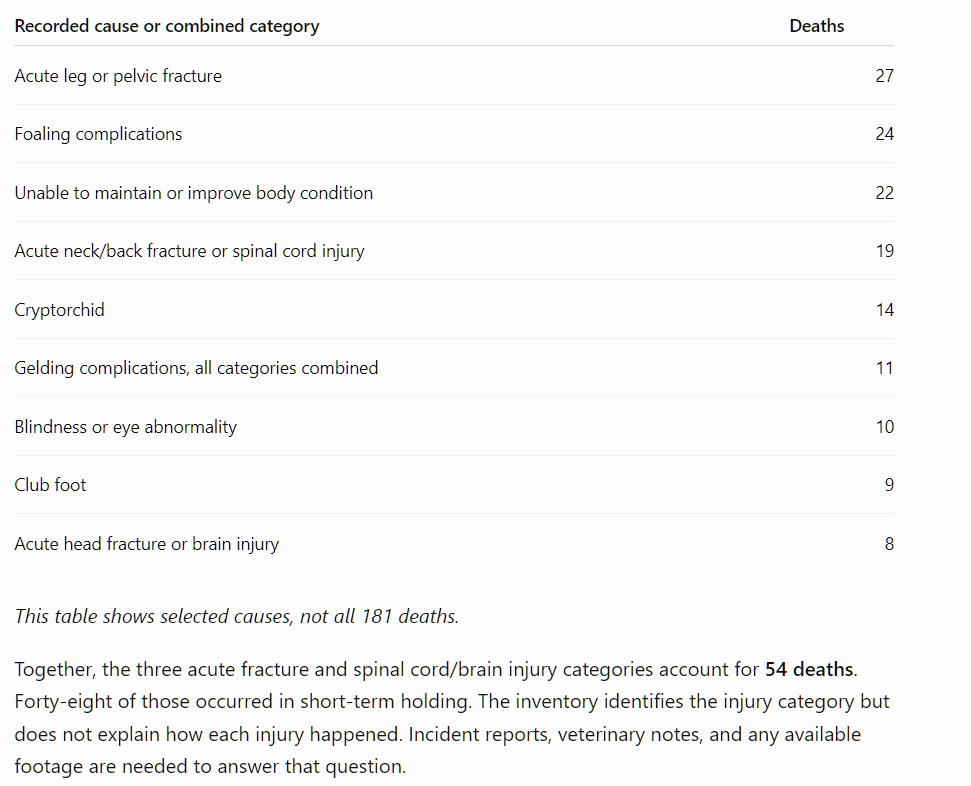Click 'Unable to maintain or improve body condition'
The width and height of the screenshot is (971, 786).
[194, 193]
